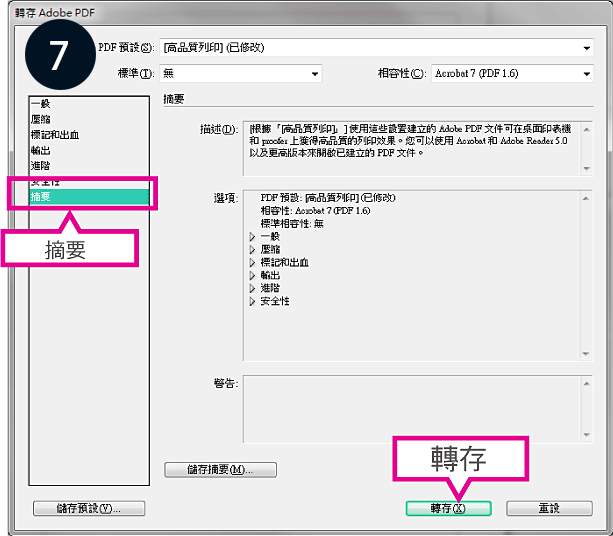The image size is (613, 536).
Task: Click the 轉存(X) export button
Action: (448, 508)
